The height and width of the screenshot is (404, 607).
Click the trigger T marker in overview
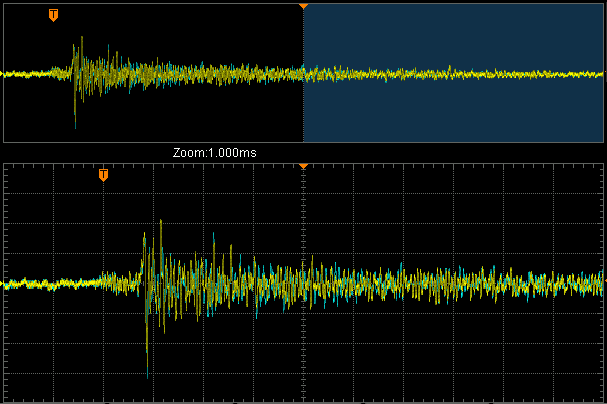pos(53,15)
